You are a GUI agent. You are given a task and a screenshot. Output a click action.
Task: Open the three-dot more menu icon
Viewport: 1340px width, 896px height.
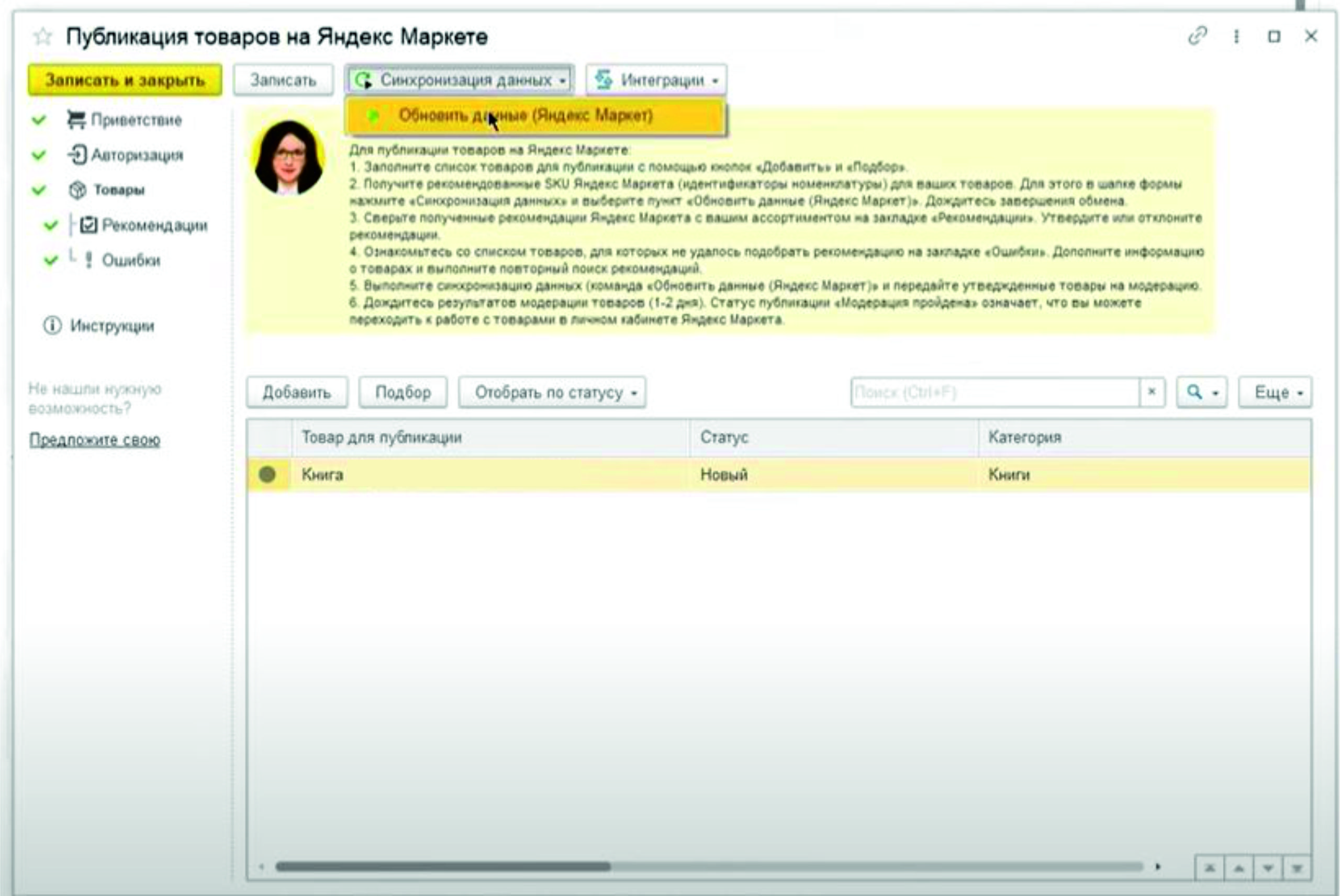[x=1236, y=37]
